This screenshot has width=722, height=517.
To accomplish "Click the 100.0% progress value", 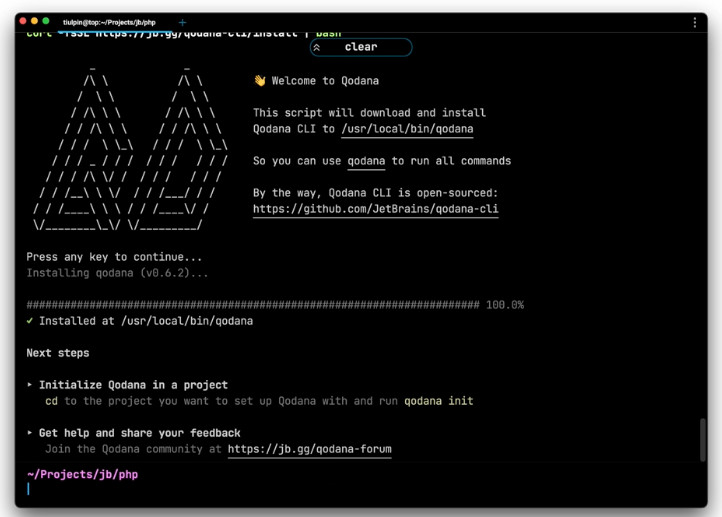I will [505, 305].
